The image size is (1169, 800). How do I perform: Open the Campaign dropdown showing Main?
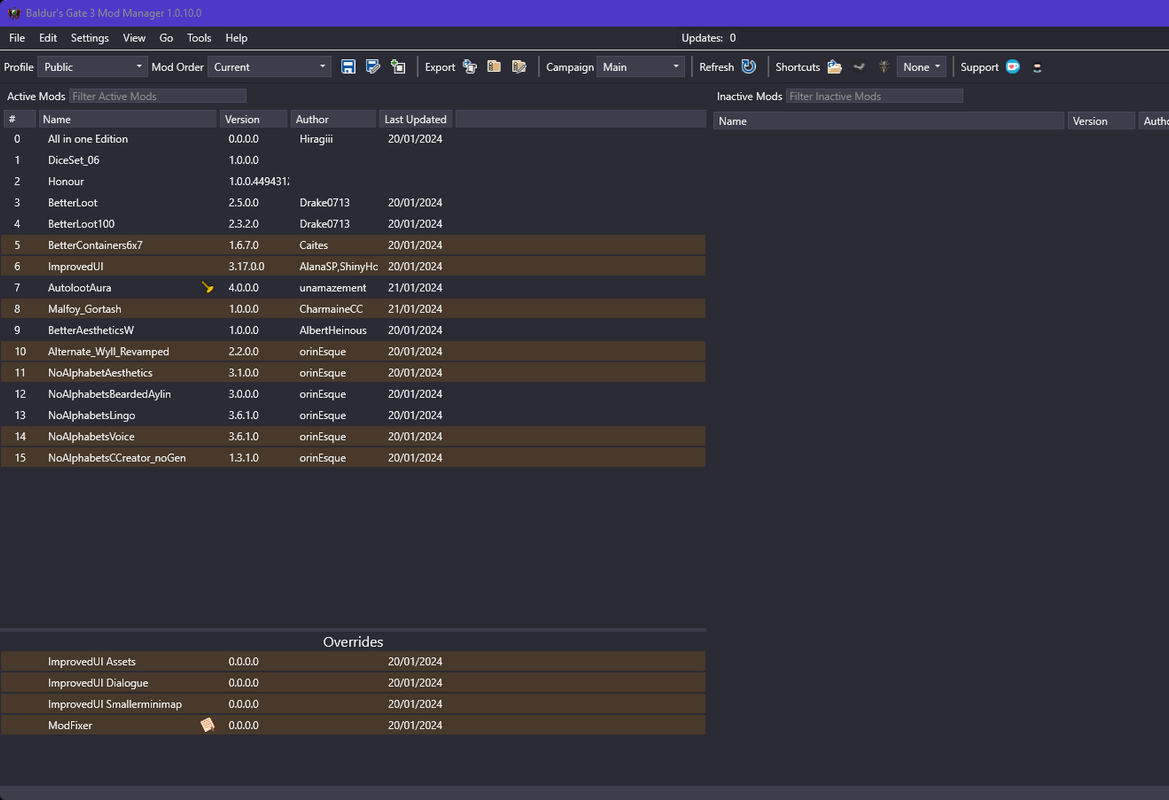tap(640, 67)
